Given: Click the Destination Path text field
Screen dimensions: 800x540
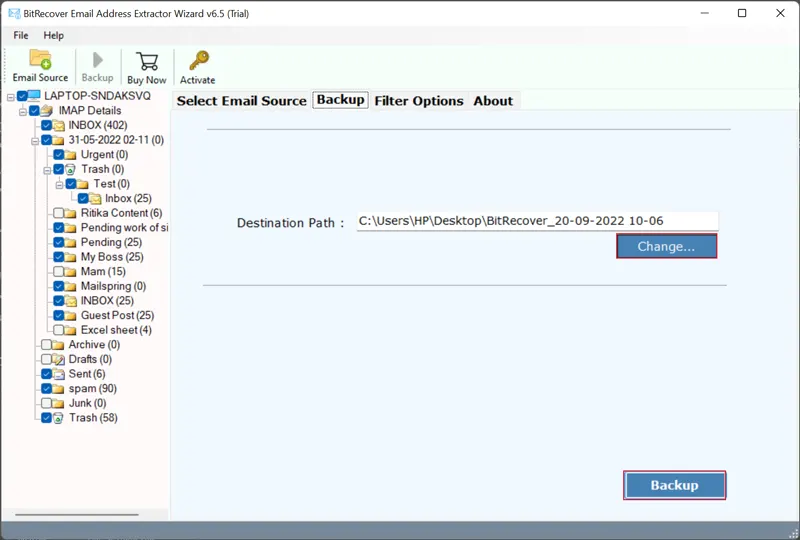Looking at the screenshot, I should pos(537,221).
